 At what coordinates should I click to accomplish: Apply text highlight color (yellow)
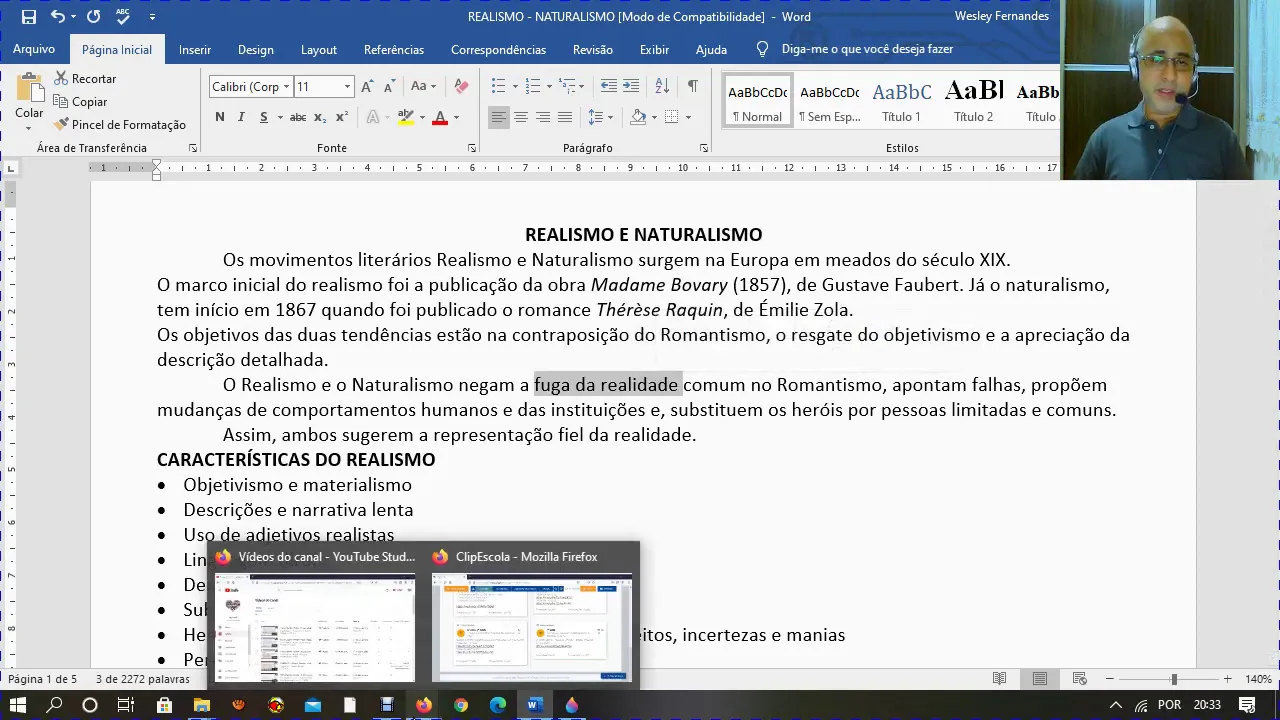click(405, 118)
